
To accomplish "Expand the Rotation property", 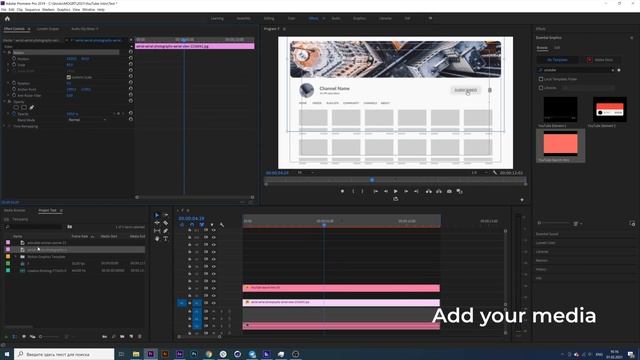I will coord(8,83).
